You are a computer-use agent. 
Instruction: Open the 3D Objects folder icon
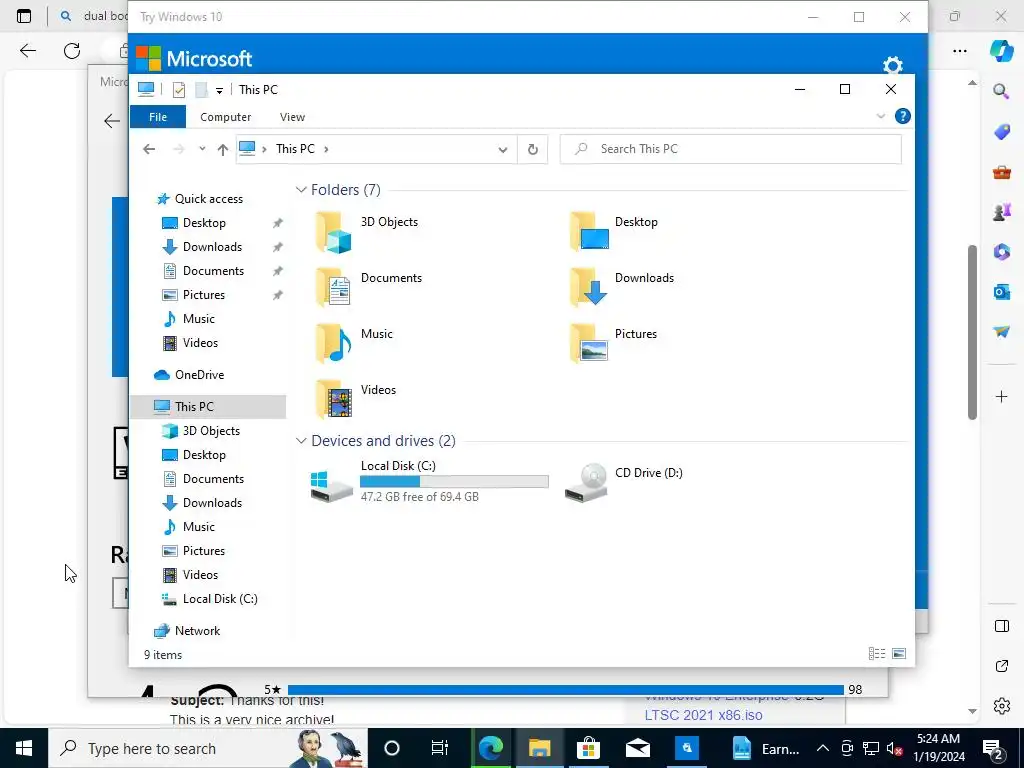(x=334, y=232)
